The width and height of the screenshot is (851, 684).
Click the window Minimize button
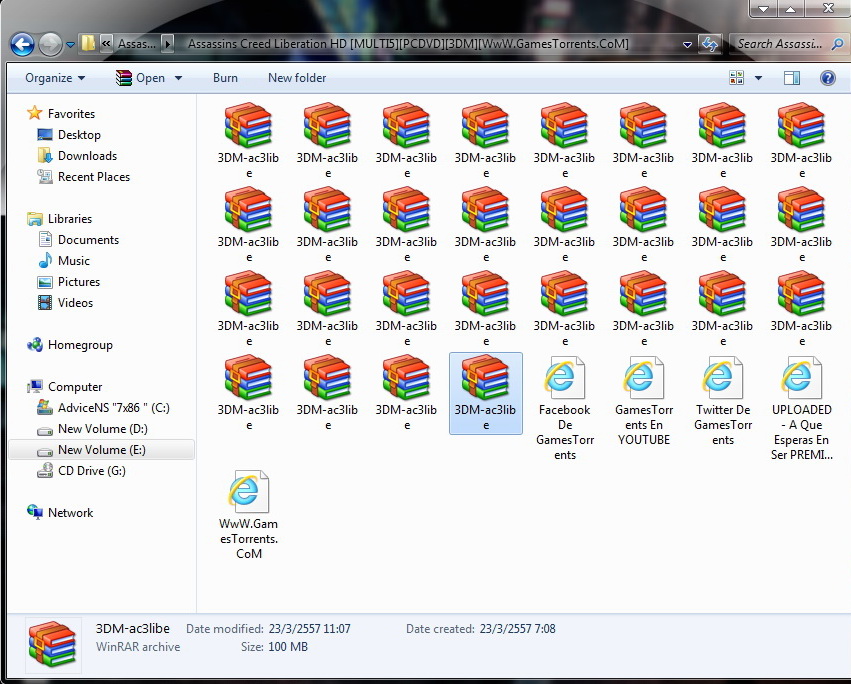(x=764, y=9)
